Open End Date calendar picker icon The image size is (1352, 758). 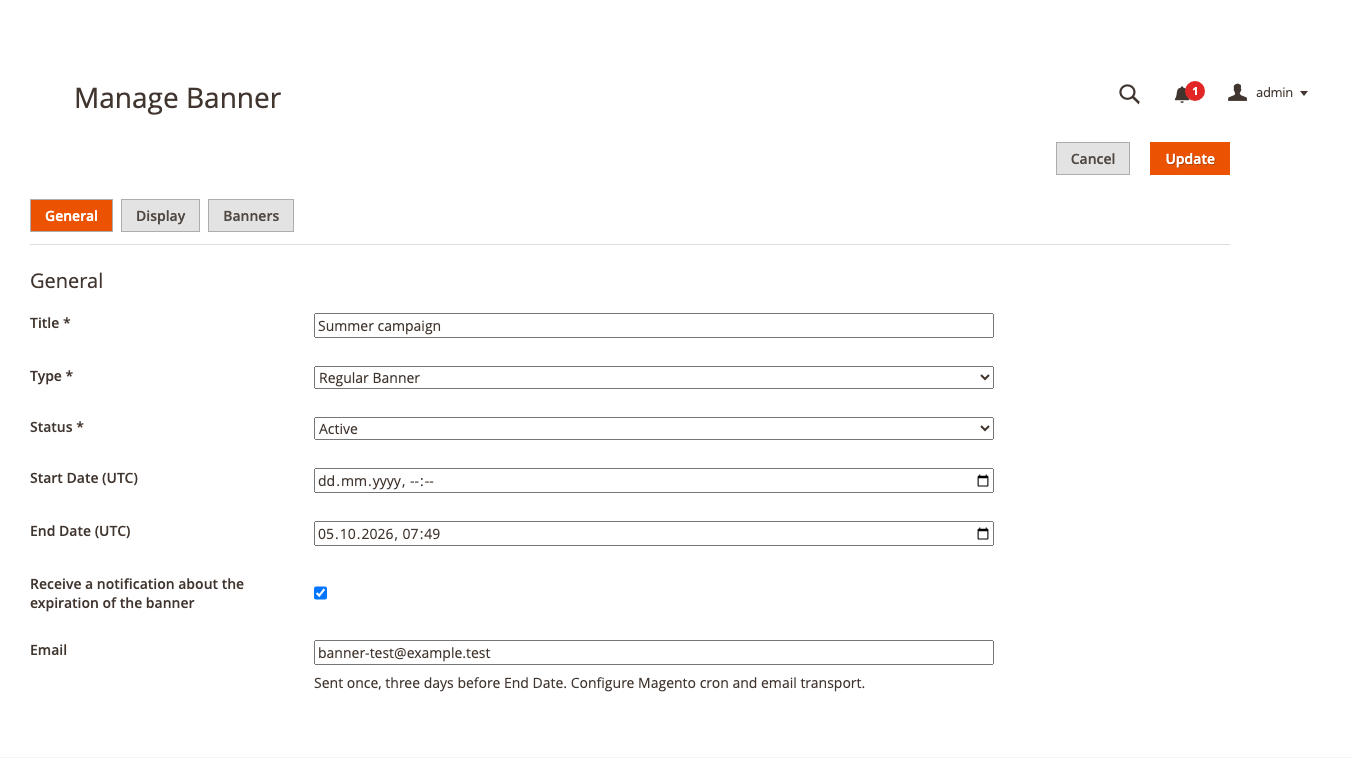click(983, 534)
